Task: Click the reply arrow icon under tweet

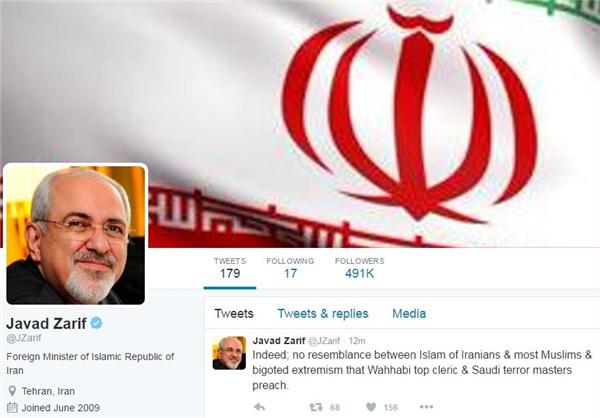Action: 260,407
